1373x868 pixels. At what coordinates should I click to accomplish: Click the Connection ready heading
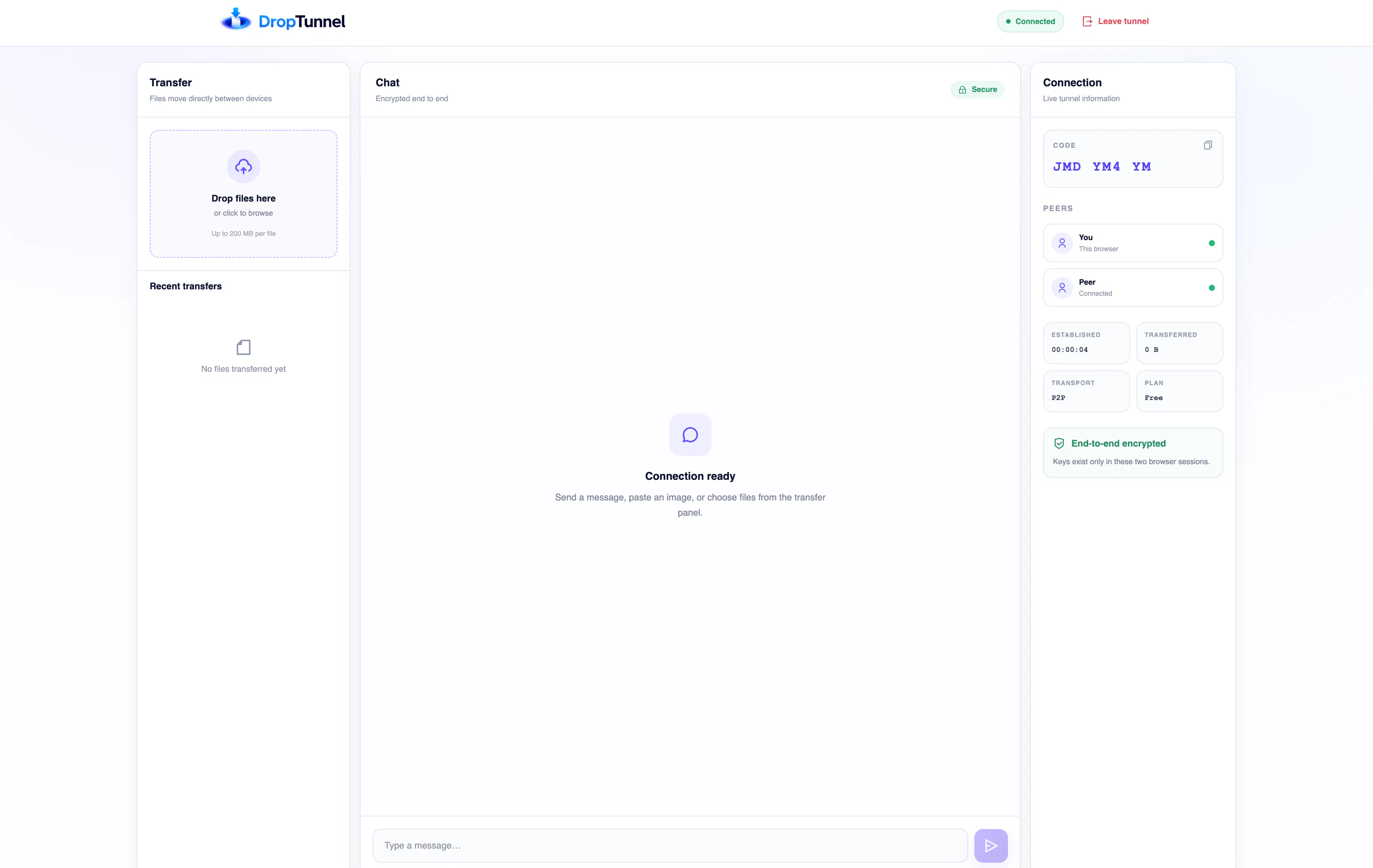click(x=690, y=476)
